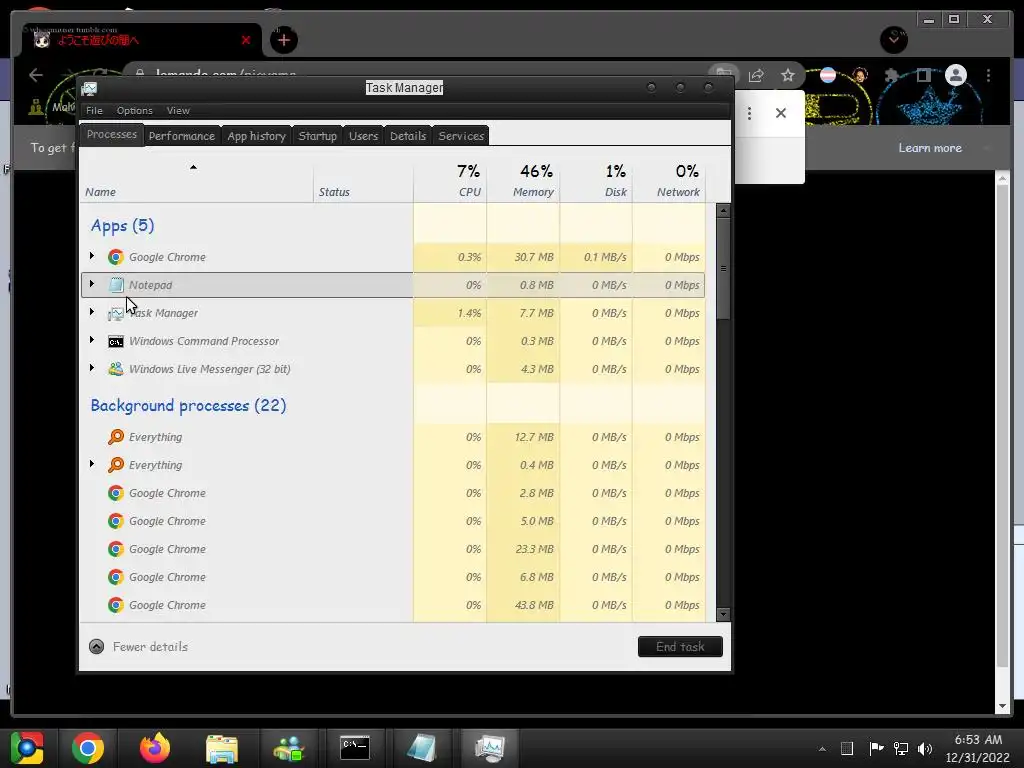Image resolution: width=1024 pixels, height=768 pixels.
Task: Click the Google Chrome icon in Apps
Action: 116,257
